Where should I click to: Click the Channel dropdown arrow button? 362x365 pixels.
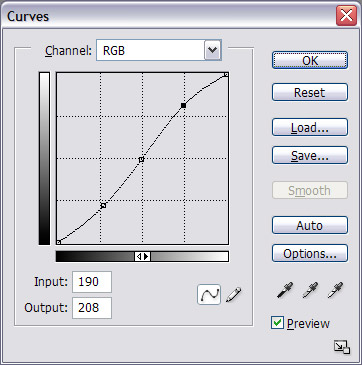click(212, 50)
